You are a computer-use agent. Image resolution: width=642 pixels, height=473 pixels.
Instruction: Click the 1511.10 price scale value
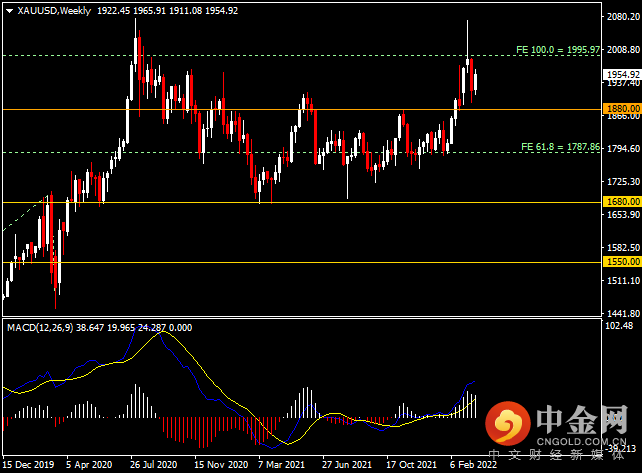(x=623, y=281)
